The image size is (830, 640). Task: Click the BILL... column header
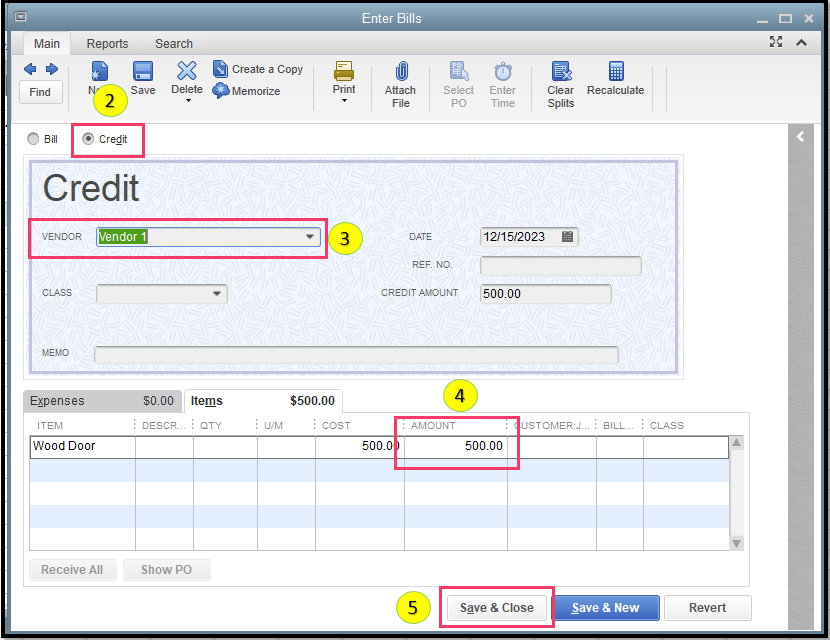[x=618, y=426]
